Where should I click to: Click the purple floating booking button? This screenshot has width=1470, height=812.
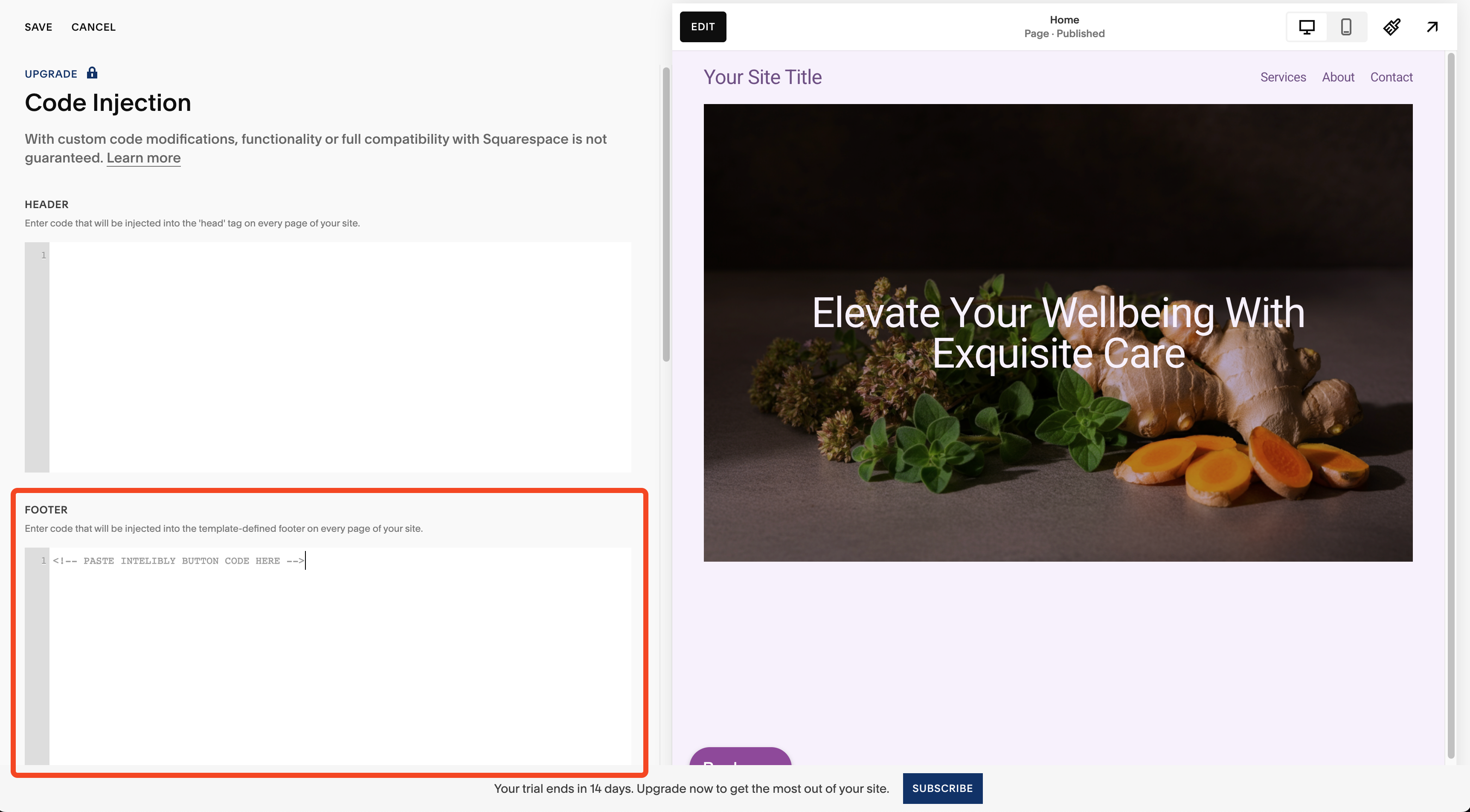pyautogui.click(x=740, y=757)
